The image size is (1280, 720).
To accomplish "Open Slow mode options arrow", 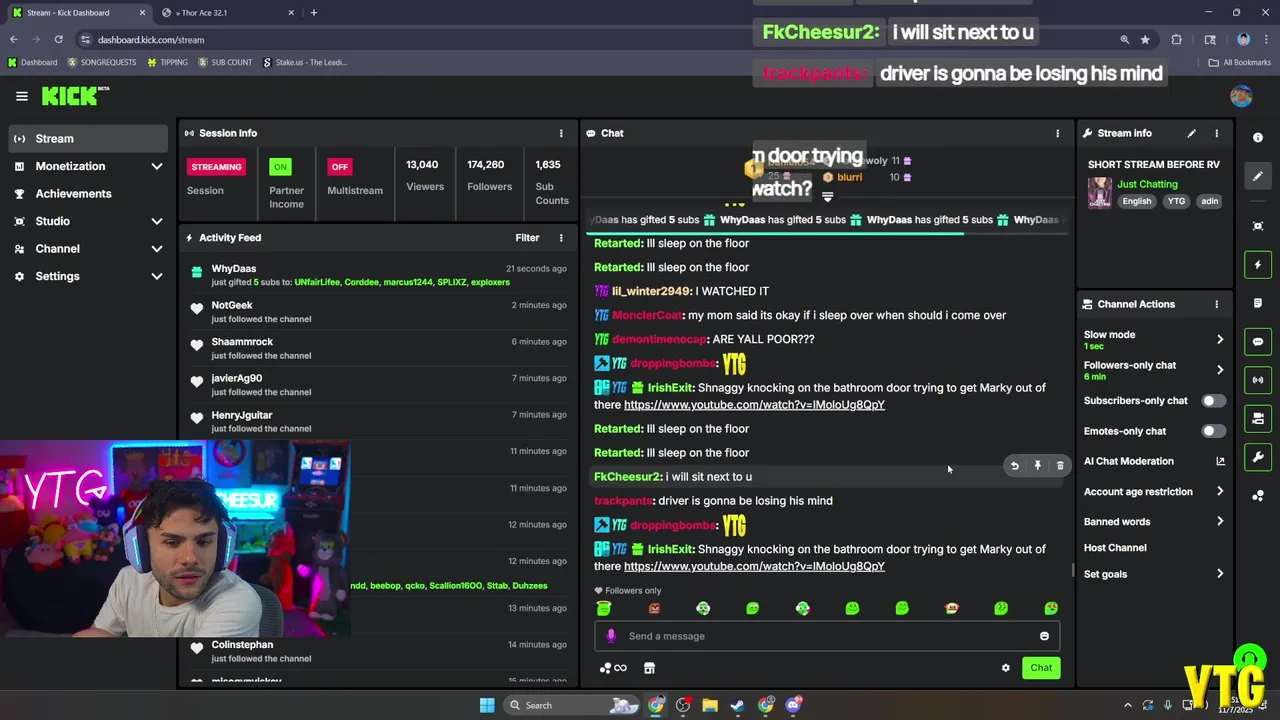I will pyautogui.click(x=1220, y=340).
